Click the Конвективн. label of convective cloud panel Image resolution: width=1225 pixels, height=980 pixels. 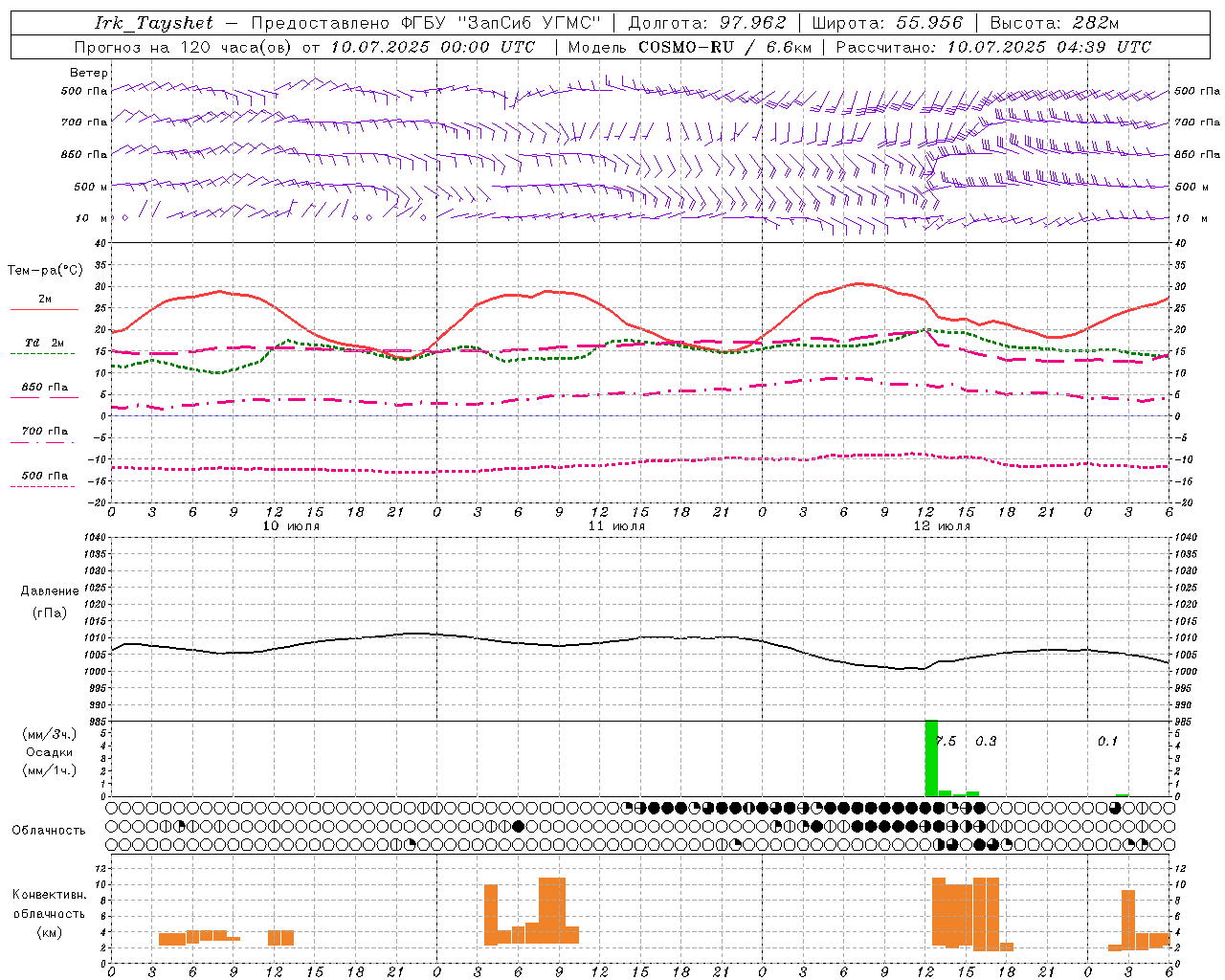[x=50, y=895]
